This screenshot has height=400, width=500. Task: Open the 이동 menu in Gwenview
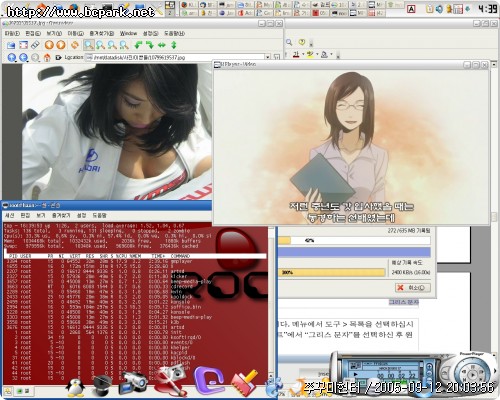click(x=75, y=34)
